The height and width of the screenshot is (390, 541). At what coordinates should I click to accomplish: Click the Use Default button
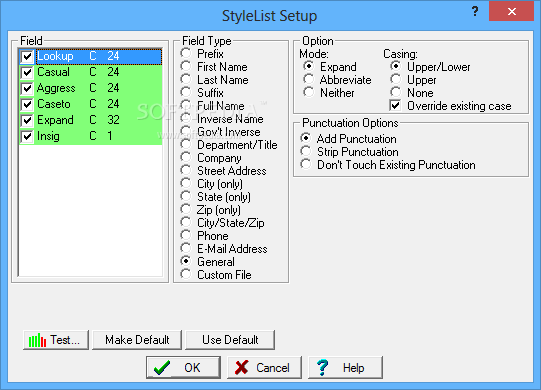230,340
